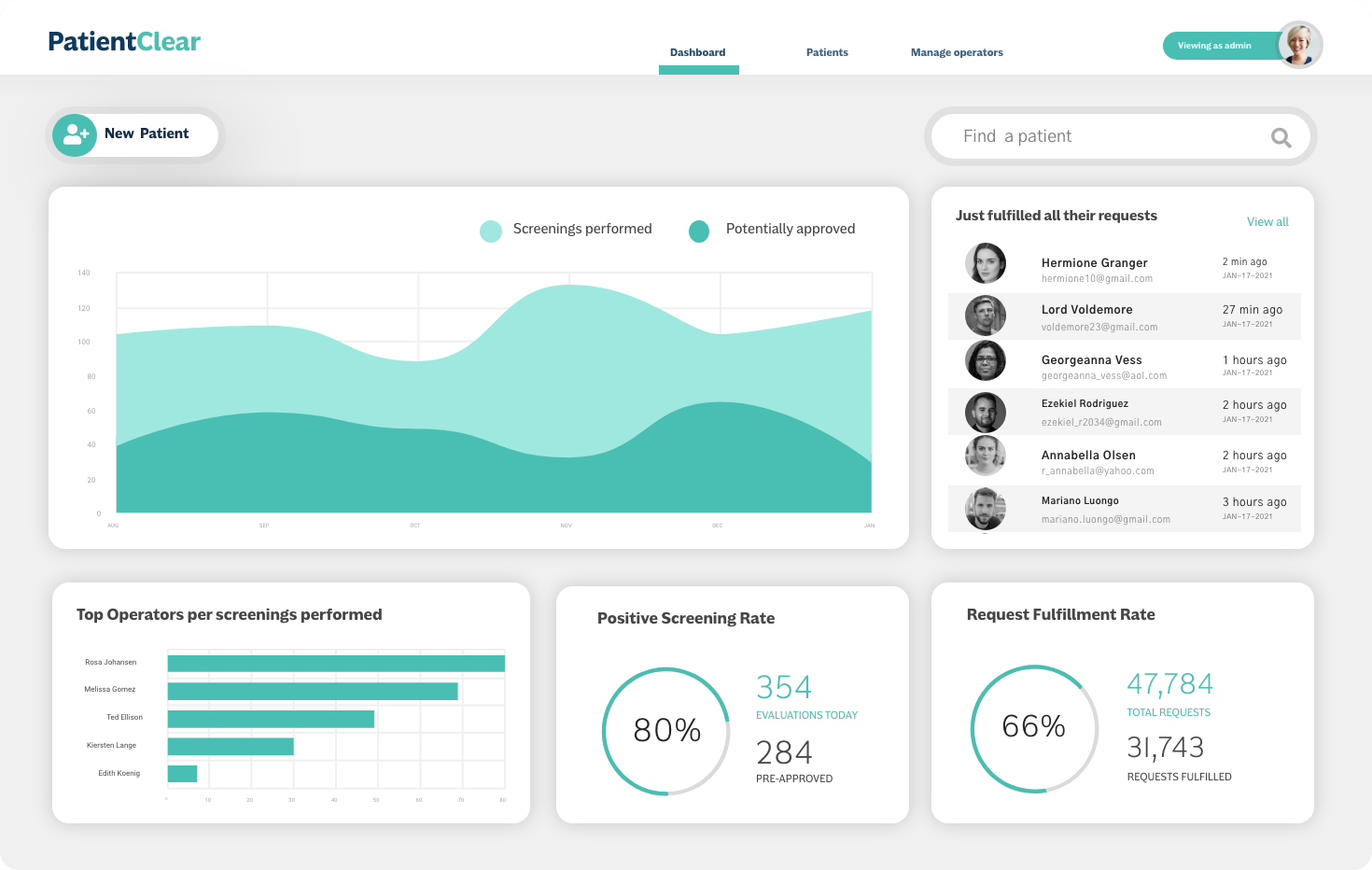Click the 66% request fulfillment ring
Viewport: 1372px width, 870px height.
(x=1034, y=728)
